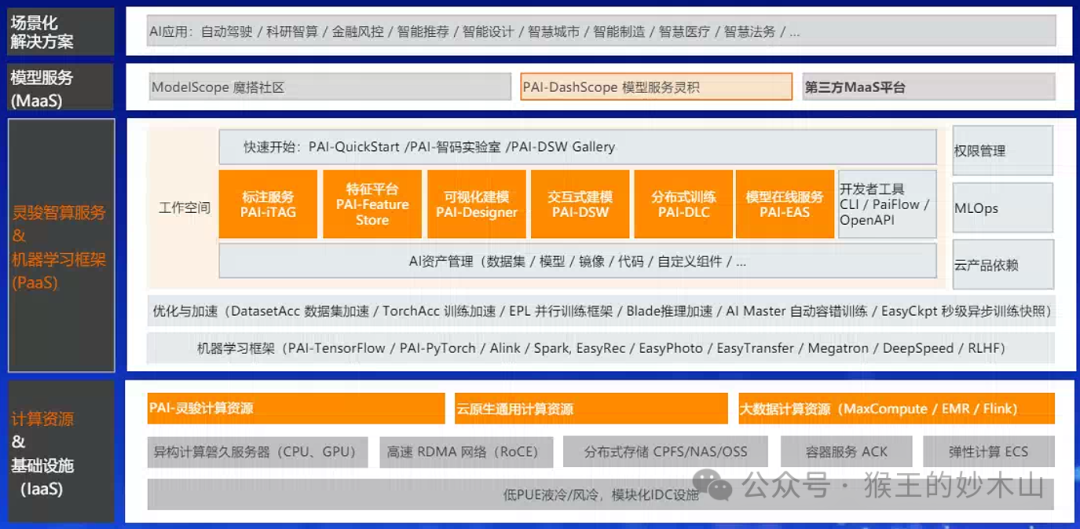Open the 模型在线服务 PAI-EAS box

coord(785,205)
